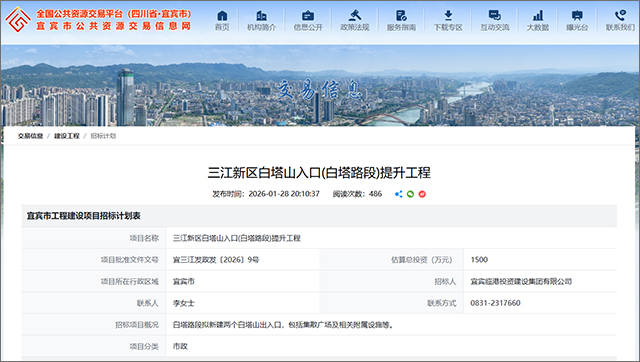Open 机构简介 building icon
Screen dimensions: 640x362
click(261, 16)
